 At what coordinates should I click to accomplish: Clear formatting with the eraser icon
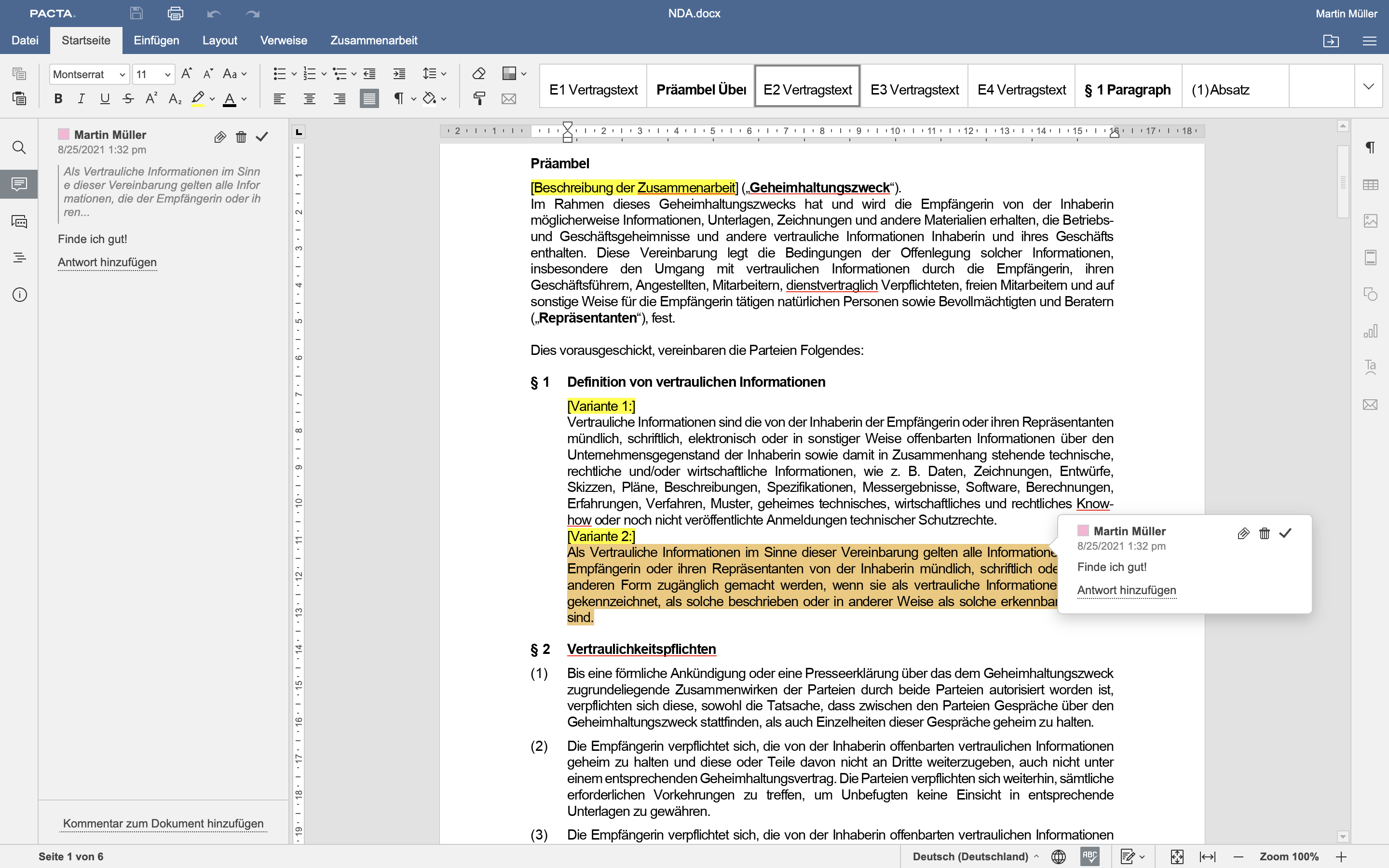point(479,73)
